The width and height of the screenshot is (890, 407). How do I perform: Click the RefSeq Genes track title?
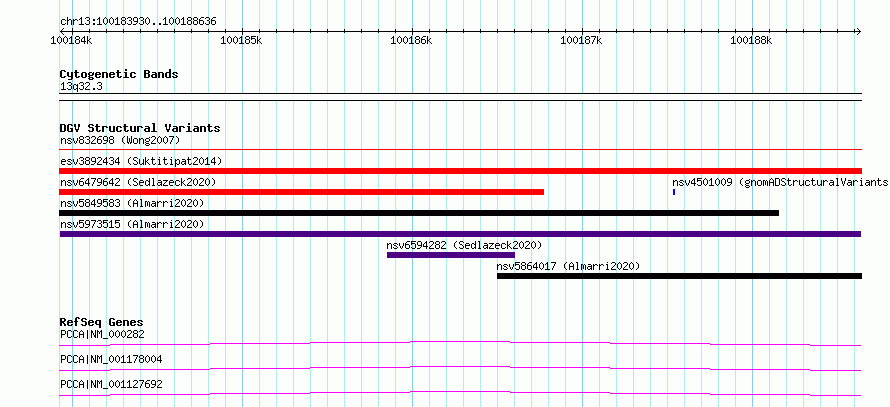click(101, 322)
